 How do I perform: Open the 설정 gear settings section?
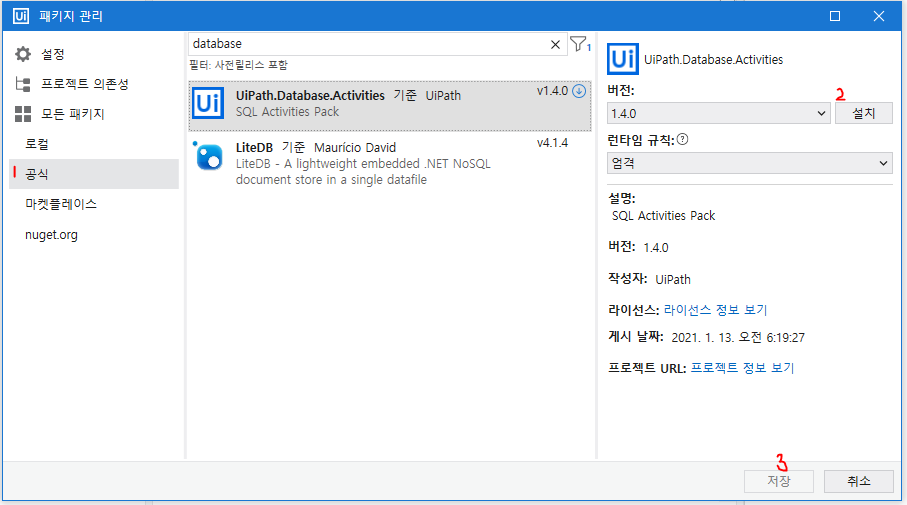pyautogui.click(x=23, y=54)
